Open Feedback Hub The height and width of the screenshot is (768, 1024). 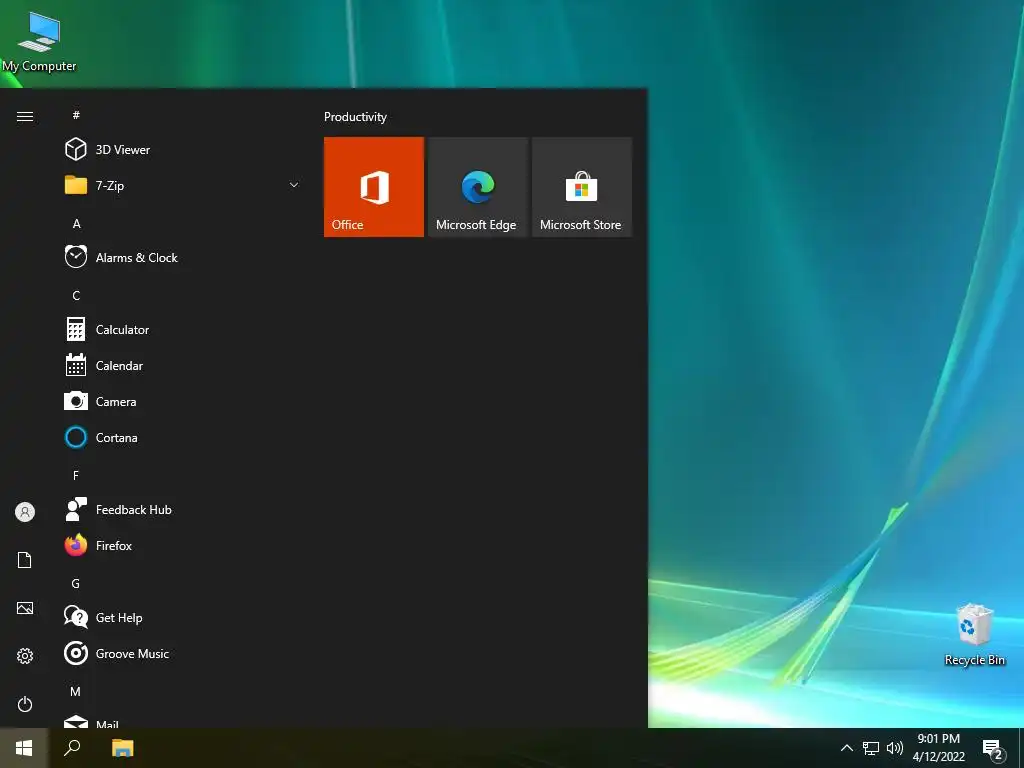click(x=182, y=509)
